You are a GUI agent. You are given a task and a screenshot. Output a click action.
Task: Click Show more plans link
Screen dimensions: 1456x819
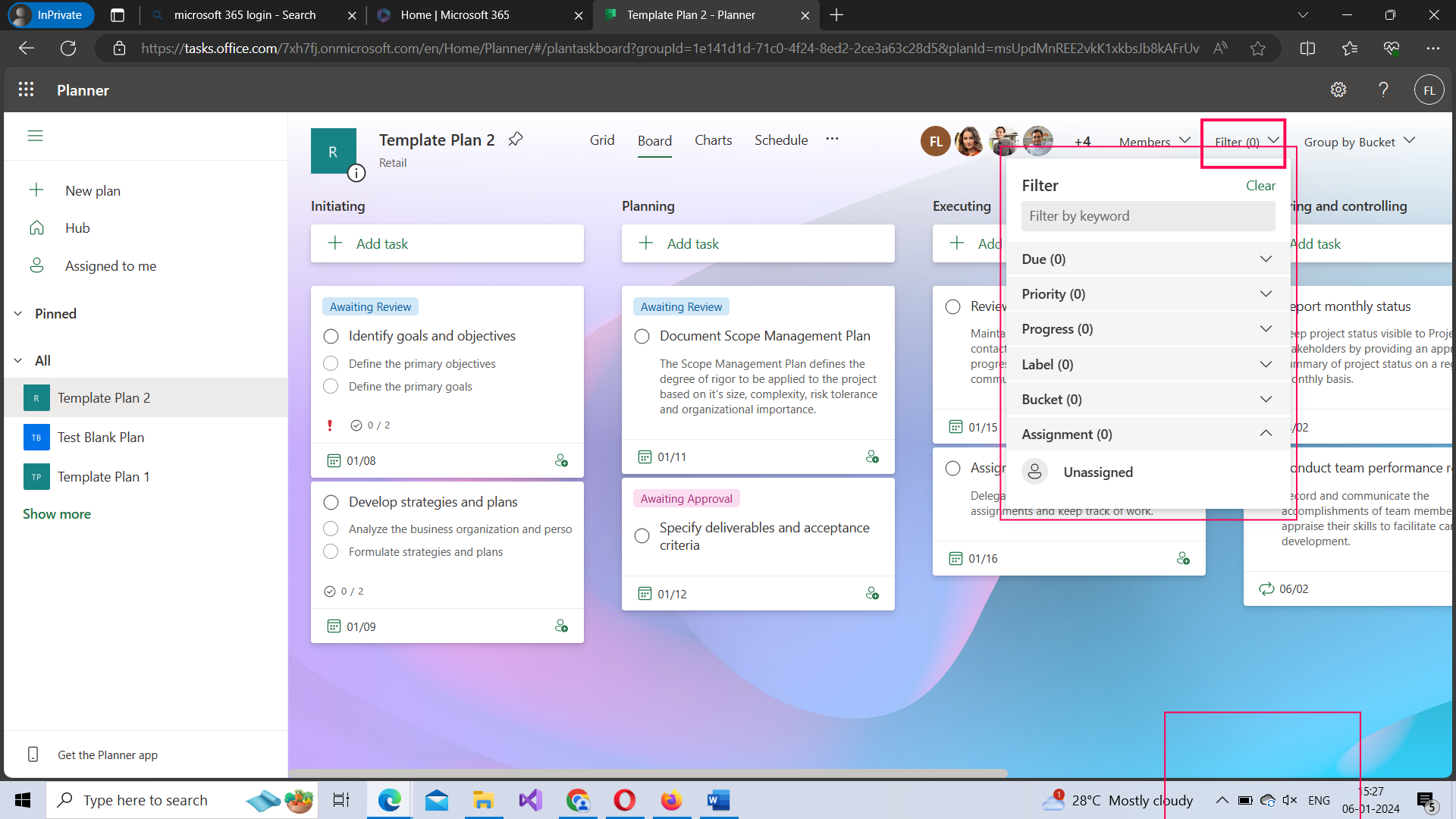57,514
